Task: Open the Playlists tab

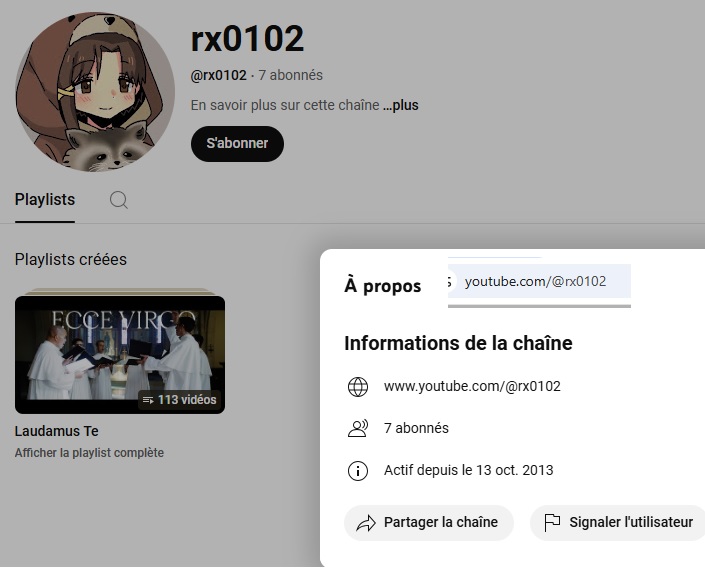Action: (45, 200)
